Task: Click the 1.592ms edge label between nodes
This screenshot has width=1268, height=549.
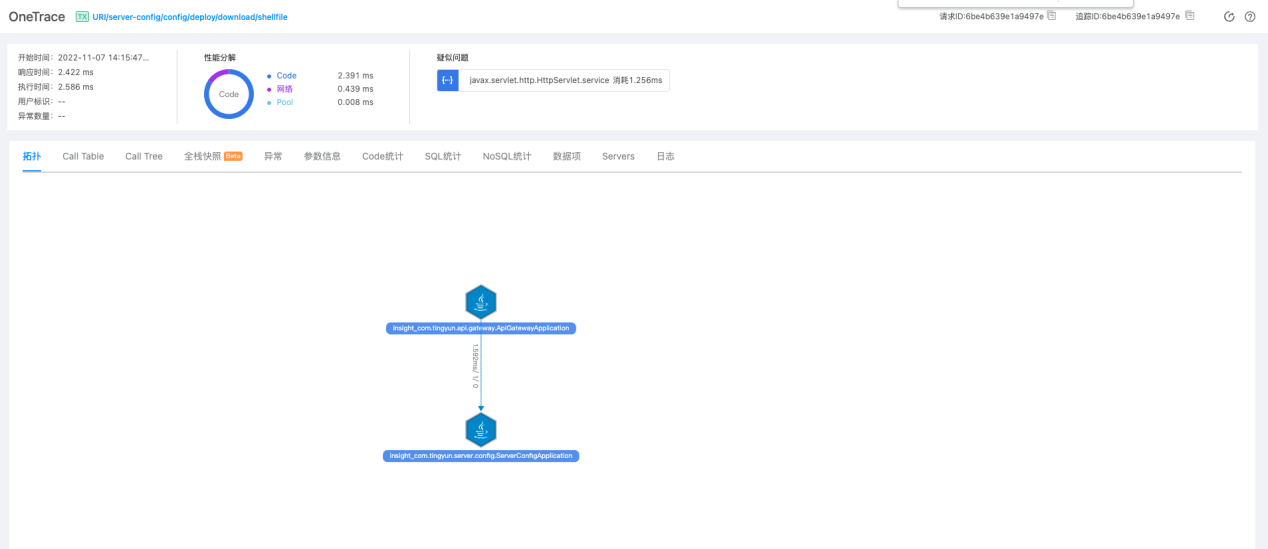Action: (476, 368)
